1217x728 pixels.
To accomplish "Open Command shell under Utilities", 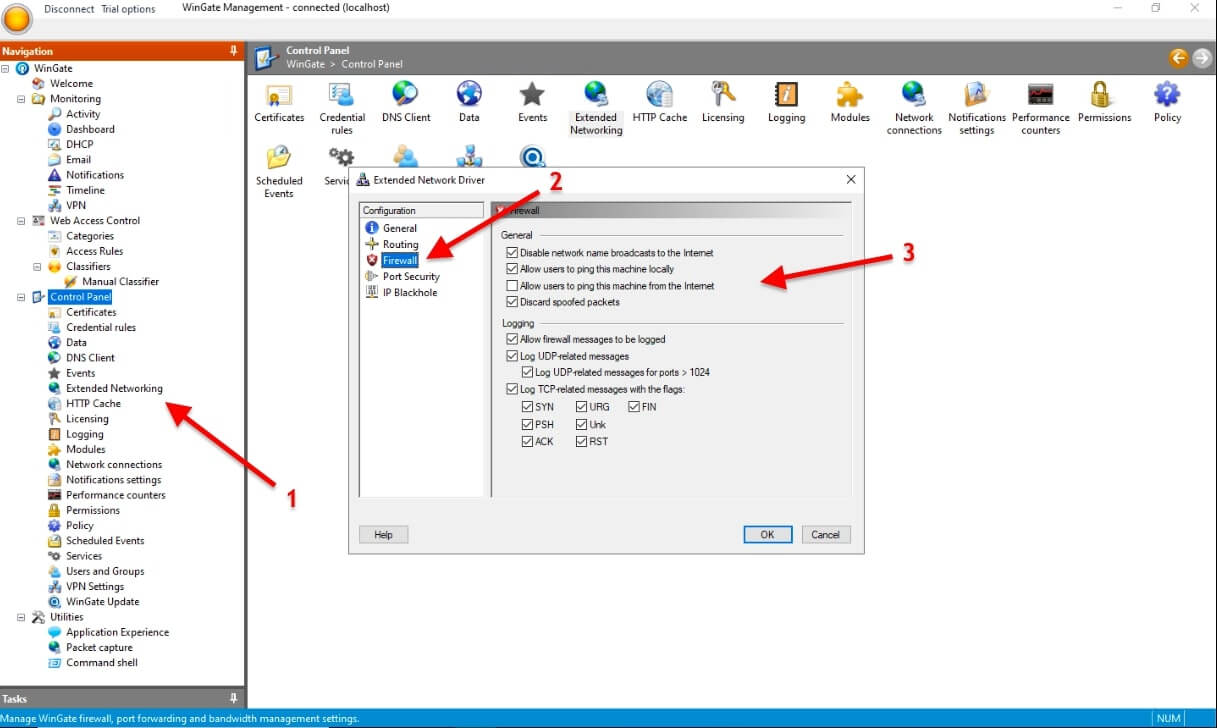I will point(102,662).
